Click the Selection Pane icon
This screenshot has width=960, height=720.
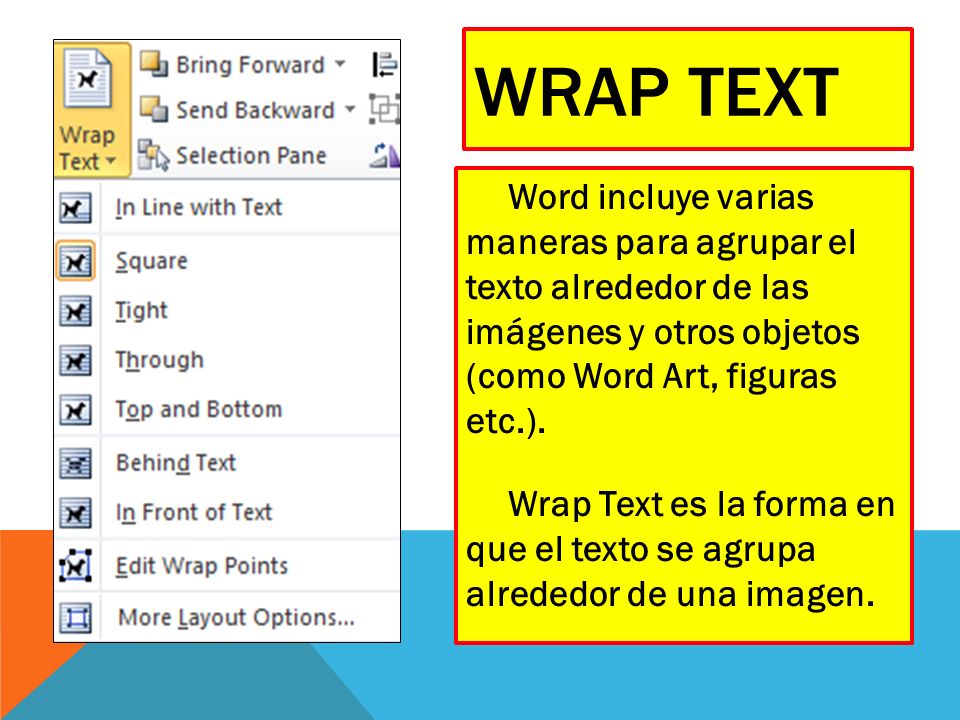[x=153, y=155]
